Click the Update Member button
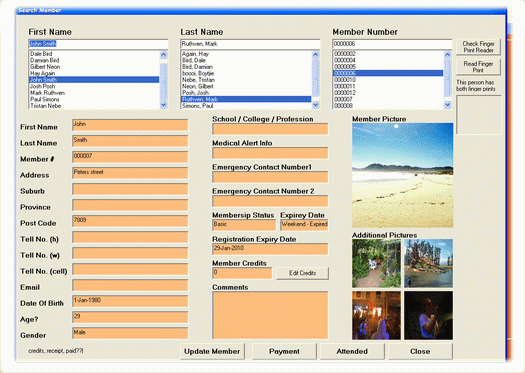 [x=212, y=351]
